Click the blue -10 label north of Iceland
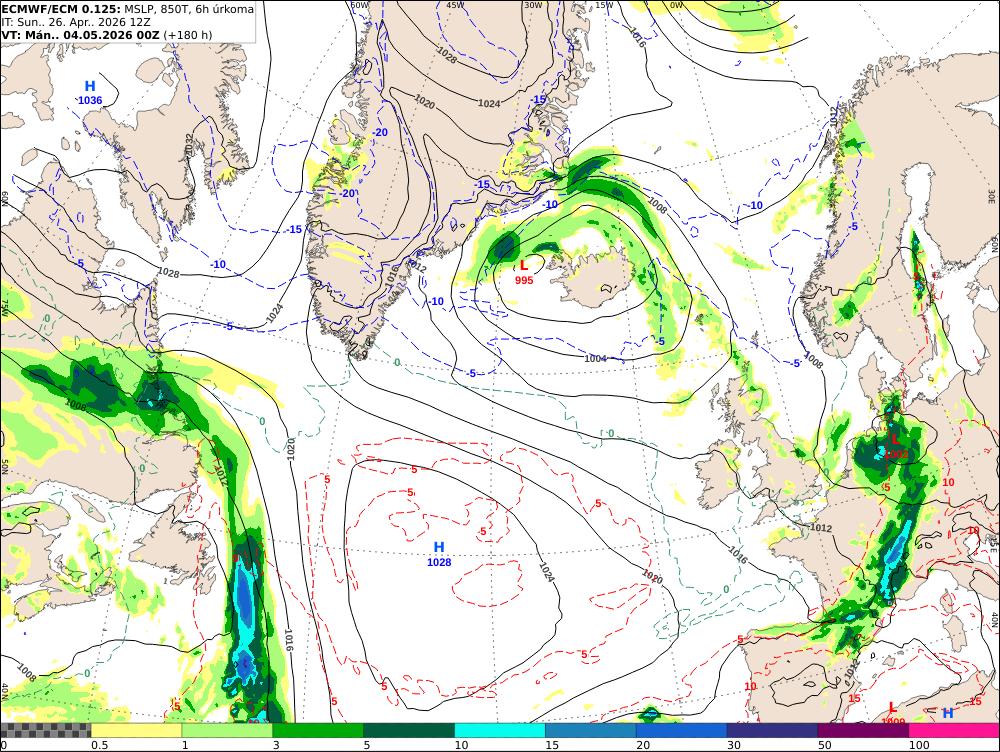The height and width of the screenshot is (752, 1000). click(x=550, y=205)
